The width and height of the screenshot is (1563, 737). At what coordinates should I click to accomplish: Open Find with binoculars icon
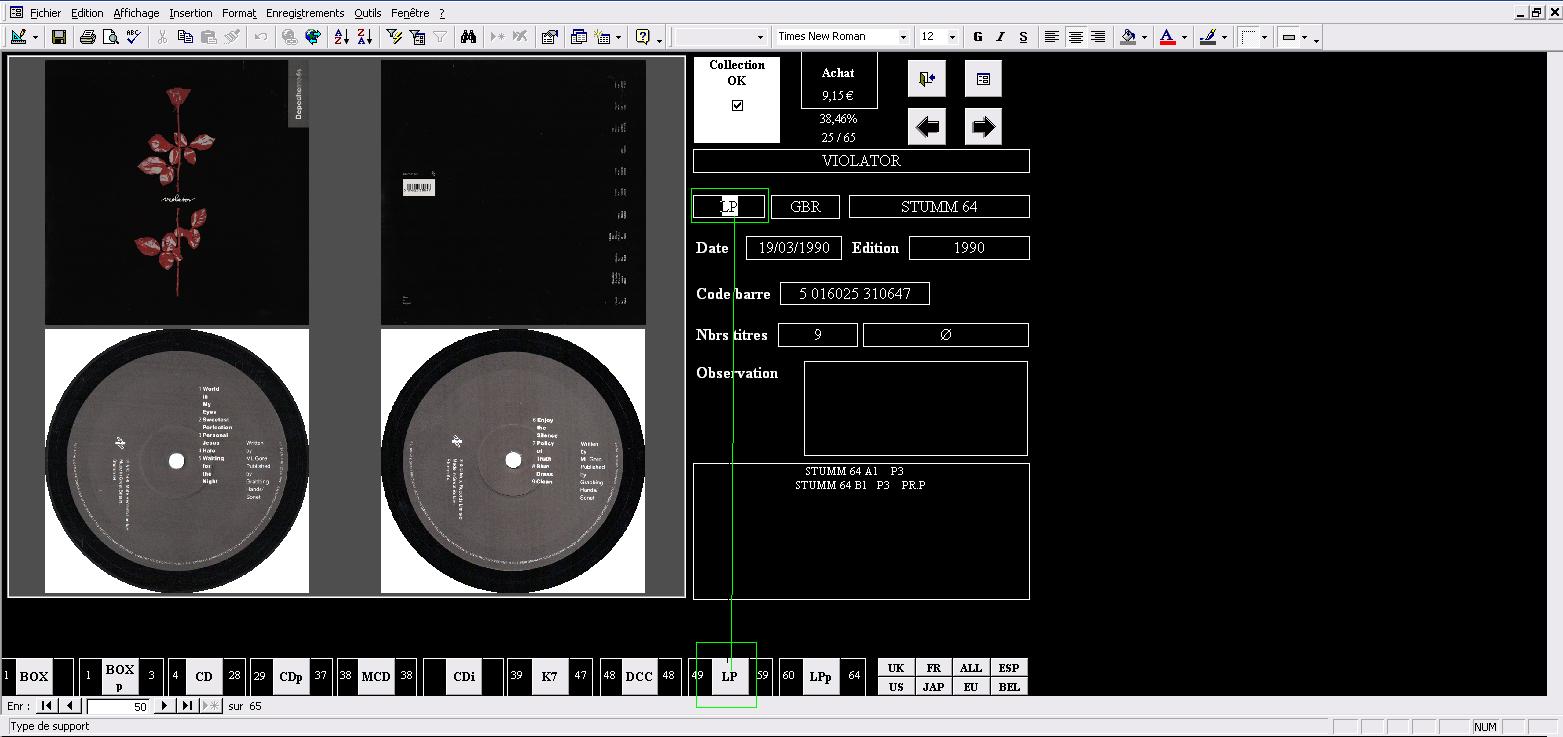click(x=468, y=37)
